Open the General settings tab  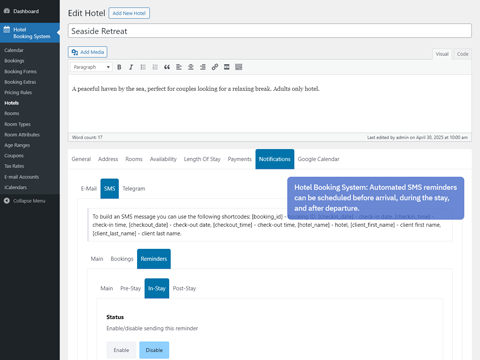click(x=81, y=159)
